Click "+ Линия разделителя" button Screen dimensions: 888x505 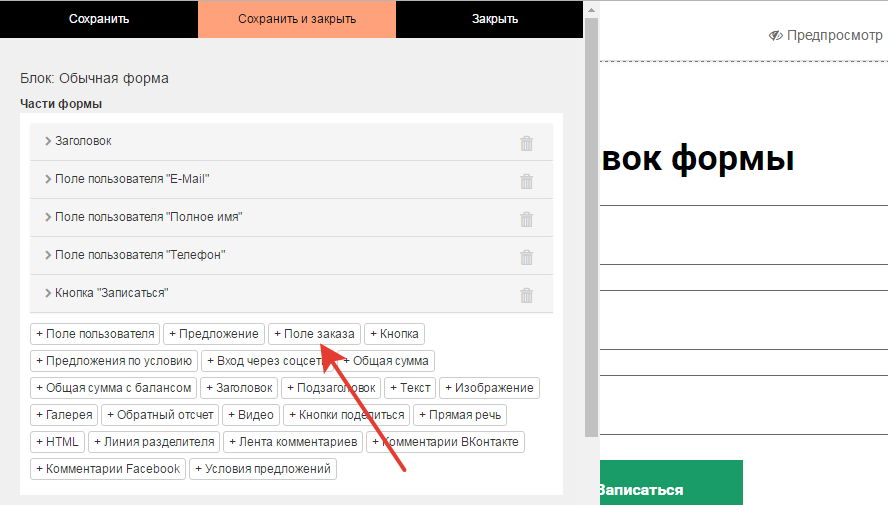click(154, 442)
